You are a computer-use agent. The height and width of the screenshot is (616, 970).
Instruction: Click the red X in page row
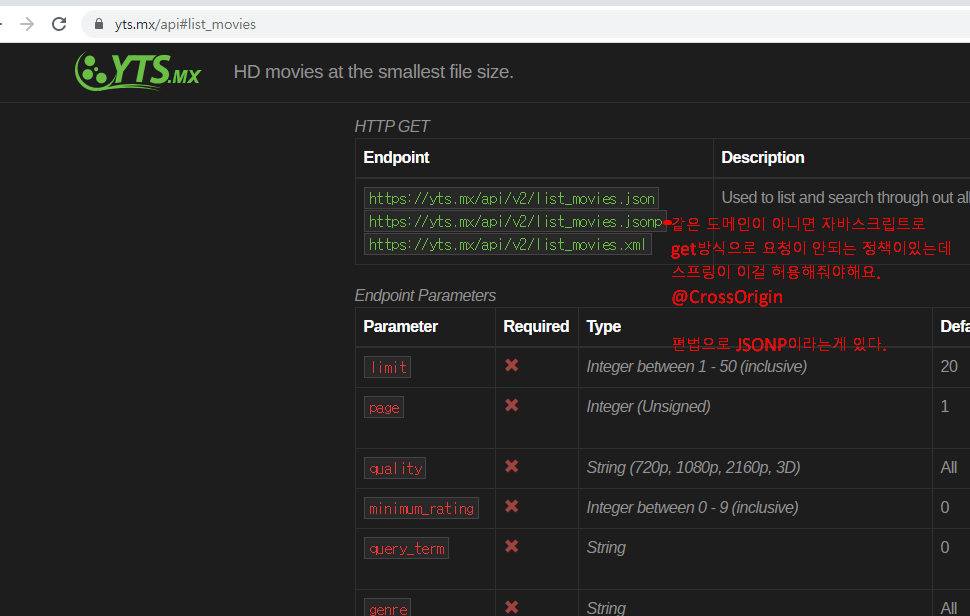coord(512,406)
